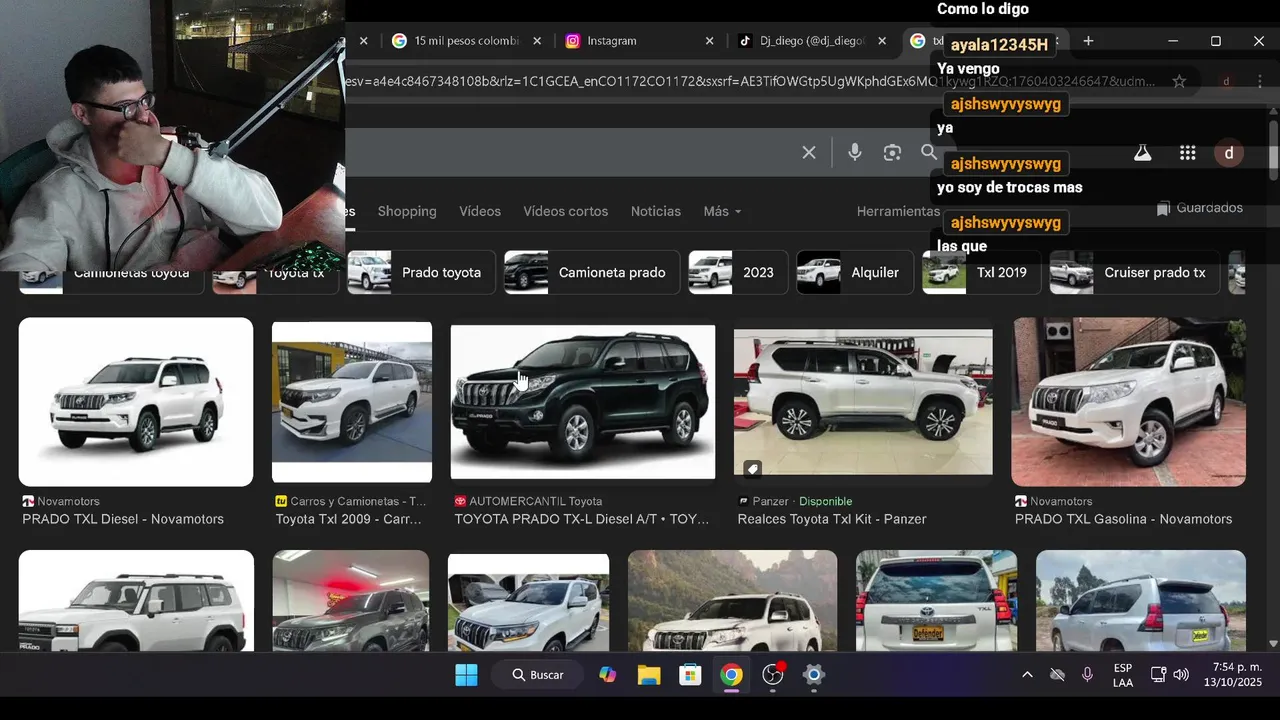The height and width of the screenshot is (720, 1280).
Task: Switch to the '15 mil pesos colombi' tab
Action: click(x=465, y=41)
